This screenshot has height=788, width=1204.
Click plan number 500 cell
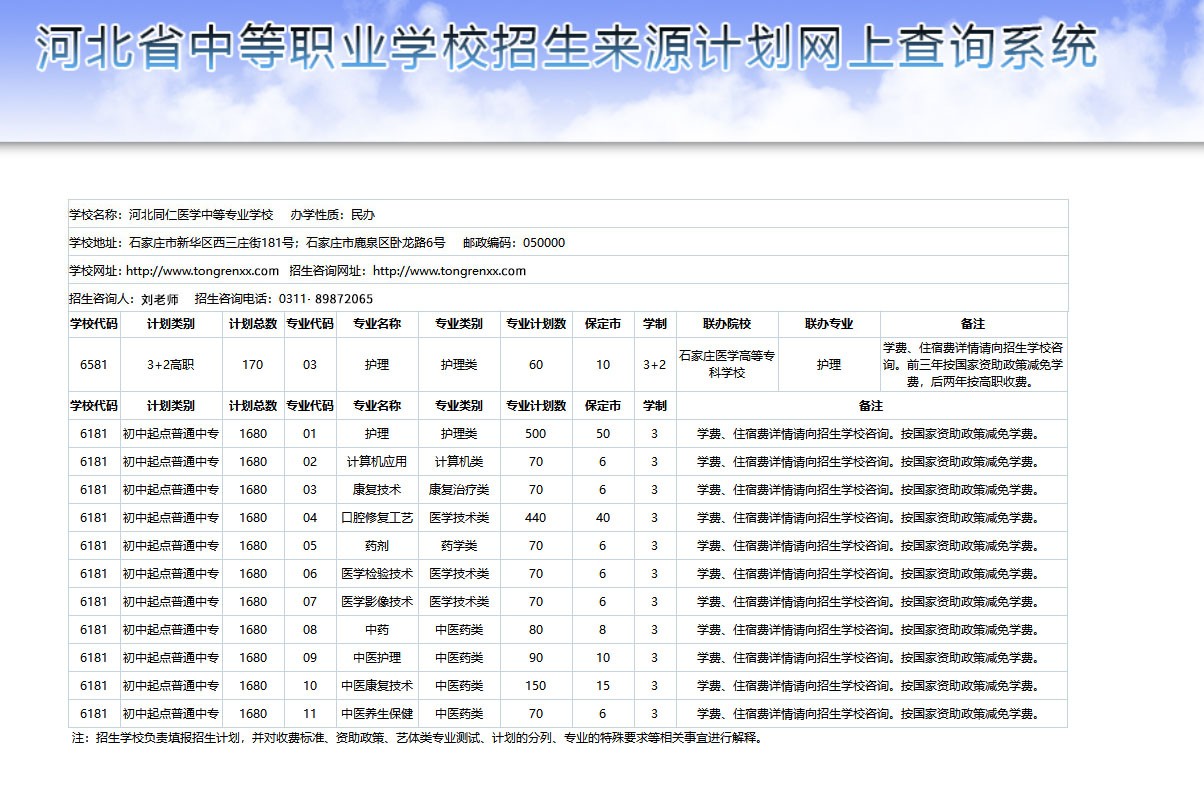coord(536,434)
